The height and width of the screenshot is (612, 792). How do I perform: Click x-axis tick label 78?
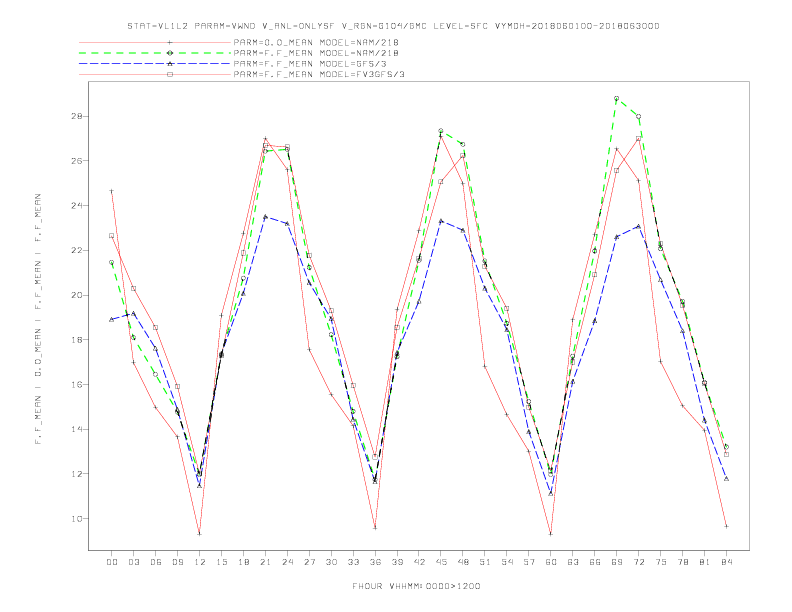point(682,562)
